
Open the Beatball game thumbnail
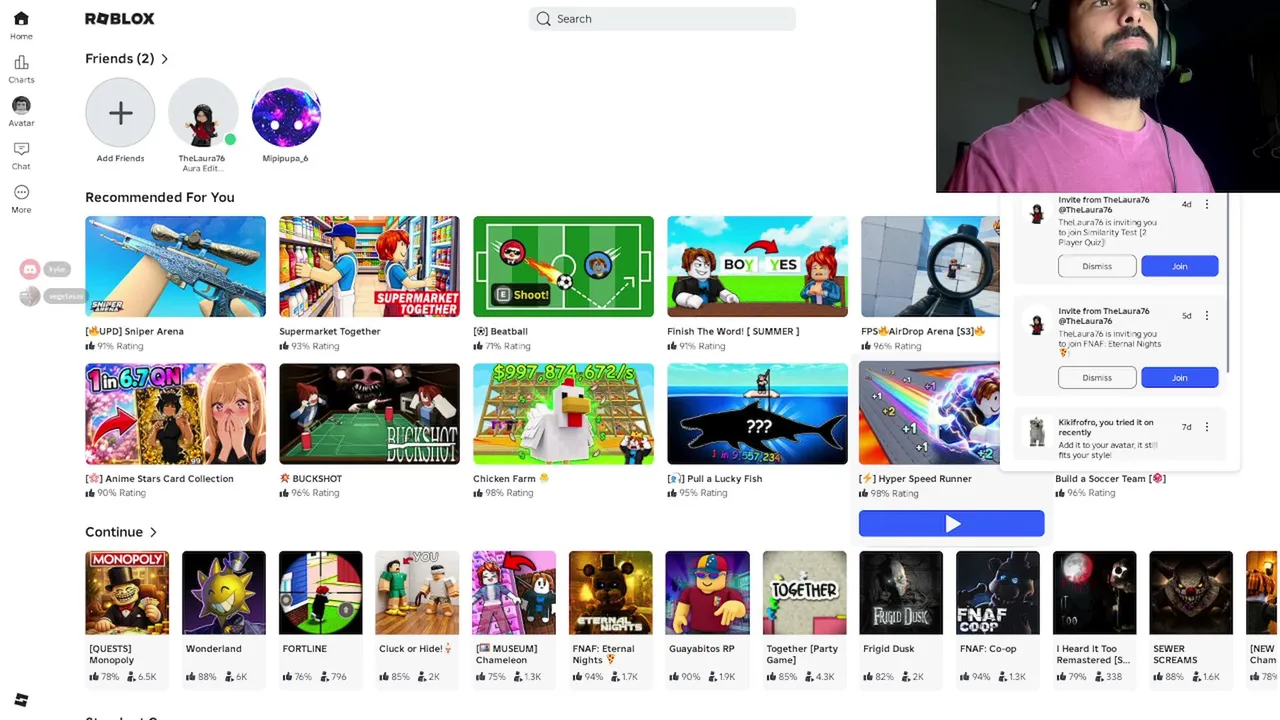coord(564,266)
